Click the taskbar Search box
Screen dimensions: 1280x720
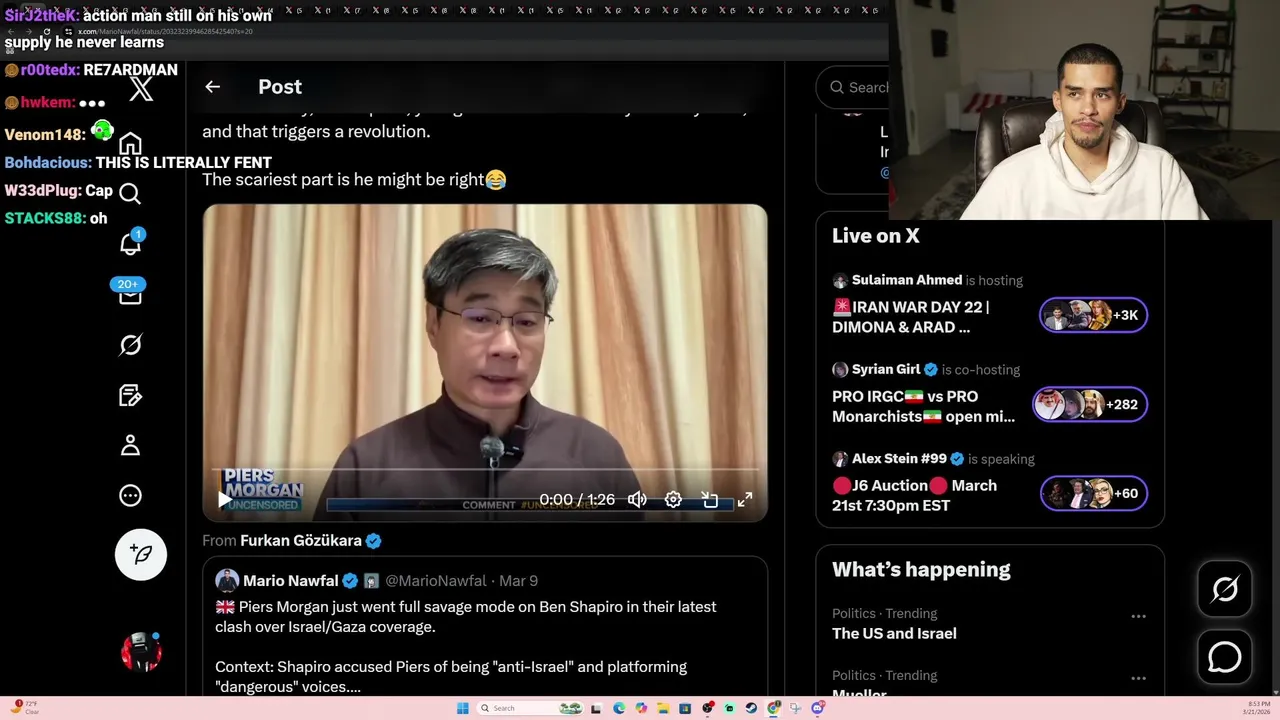(530, 708)
